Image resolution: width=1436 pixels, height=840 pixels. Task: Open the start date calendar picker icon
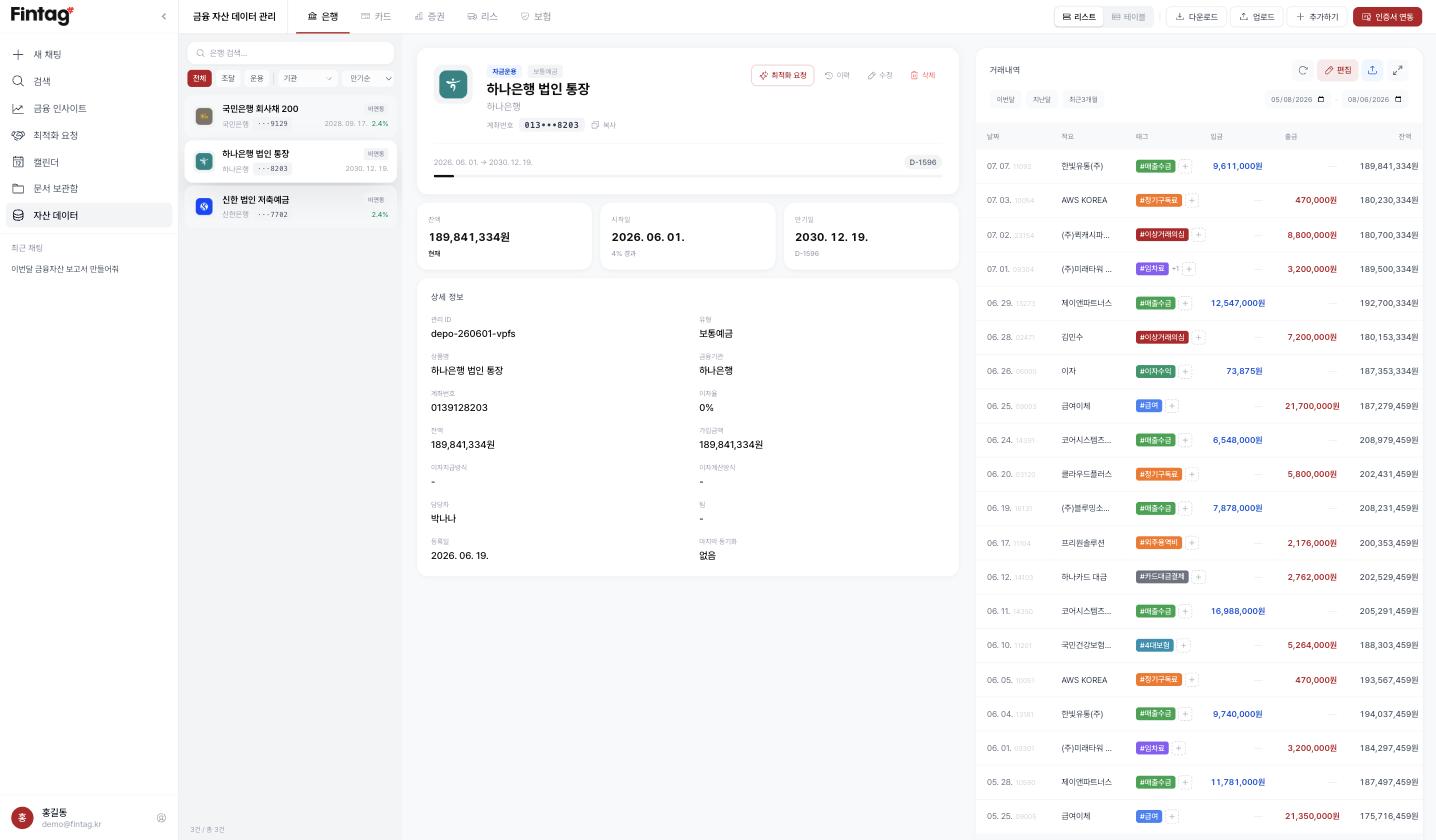1321,99
